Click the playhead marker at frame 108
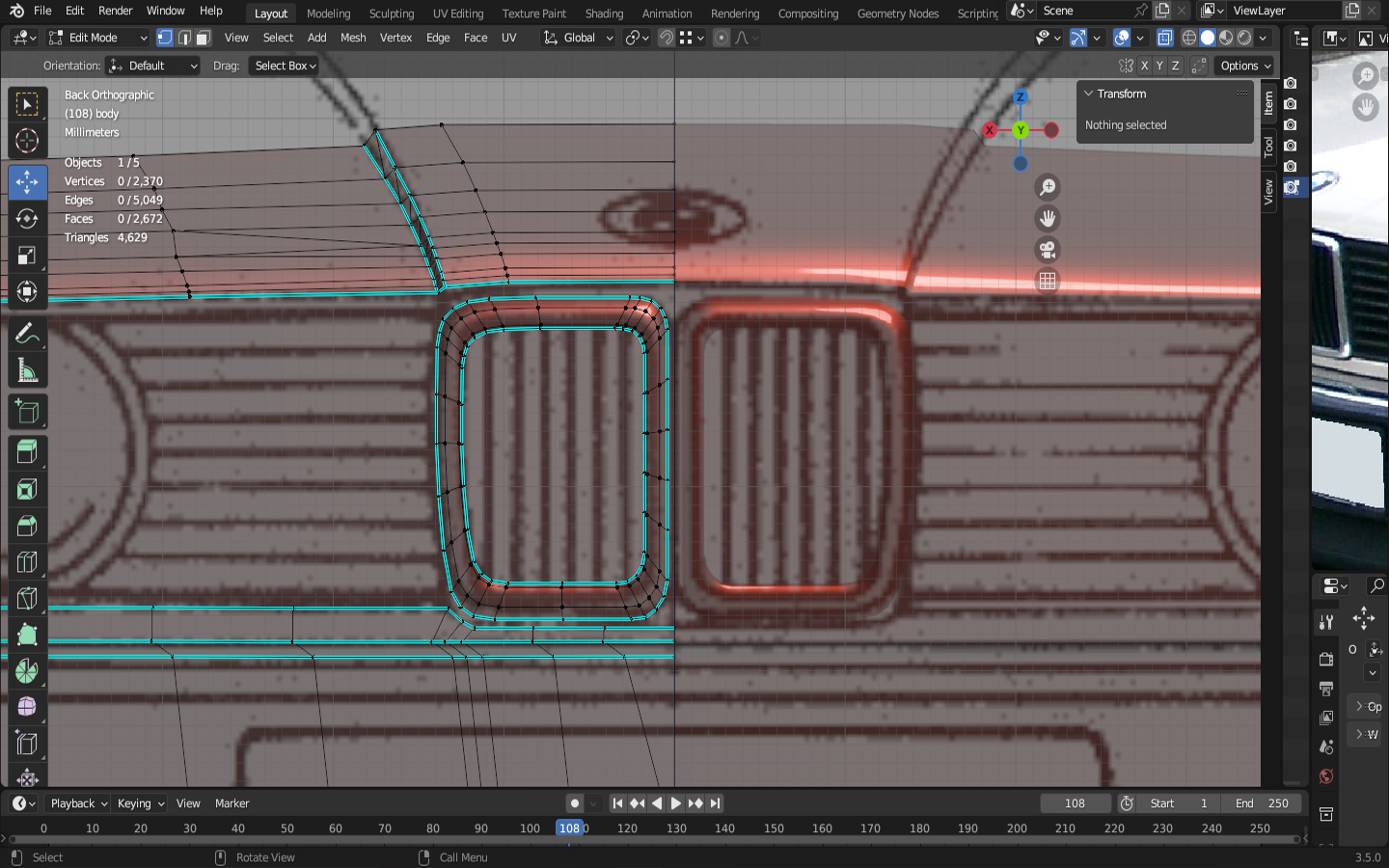This screenshot has height=868, width=1389. [x=570, y=828]
